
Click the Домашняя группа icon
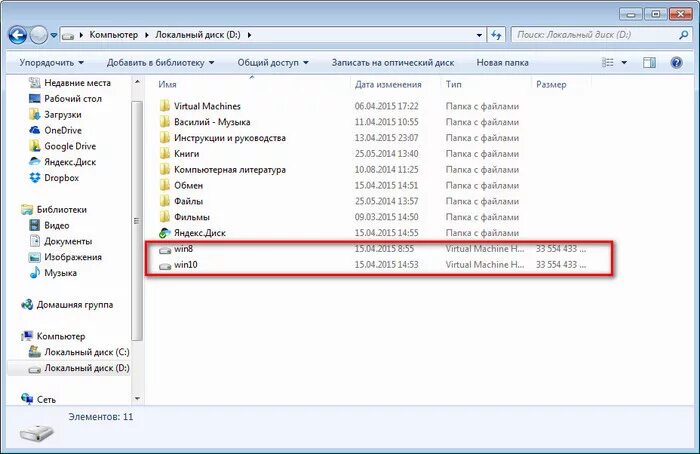click(27, 304)
